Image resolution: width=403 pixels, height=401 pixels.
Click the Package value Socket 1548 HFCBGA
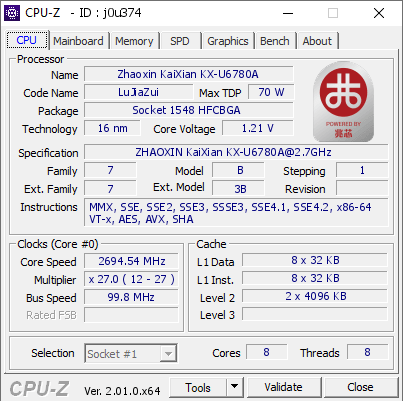click(x=189, y=110)
